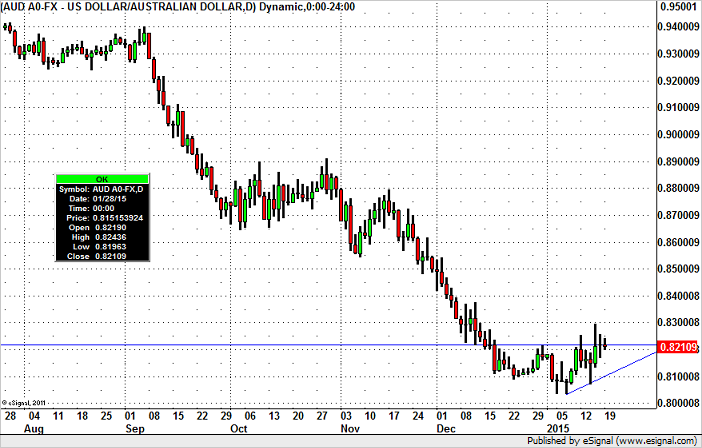Click the 0.850009 price axis label
Image resolution: width=702 pixels, height=448 pixels.
tap(678, 269)
